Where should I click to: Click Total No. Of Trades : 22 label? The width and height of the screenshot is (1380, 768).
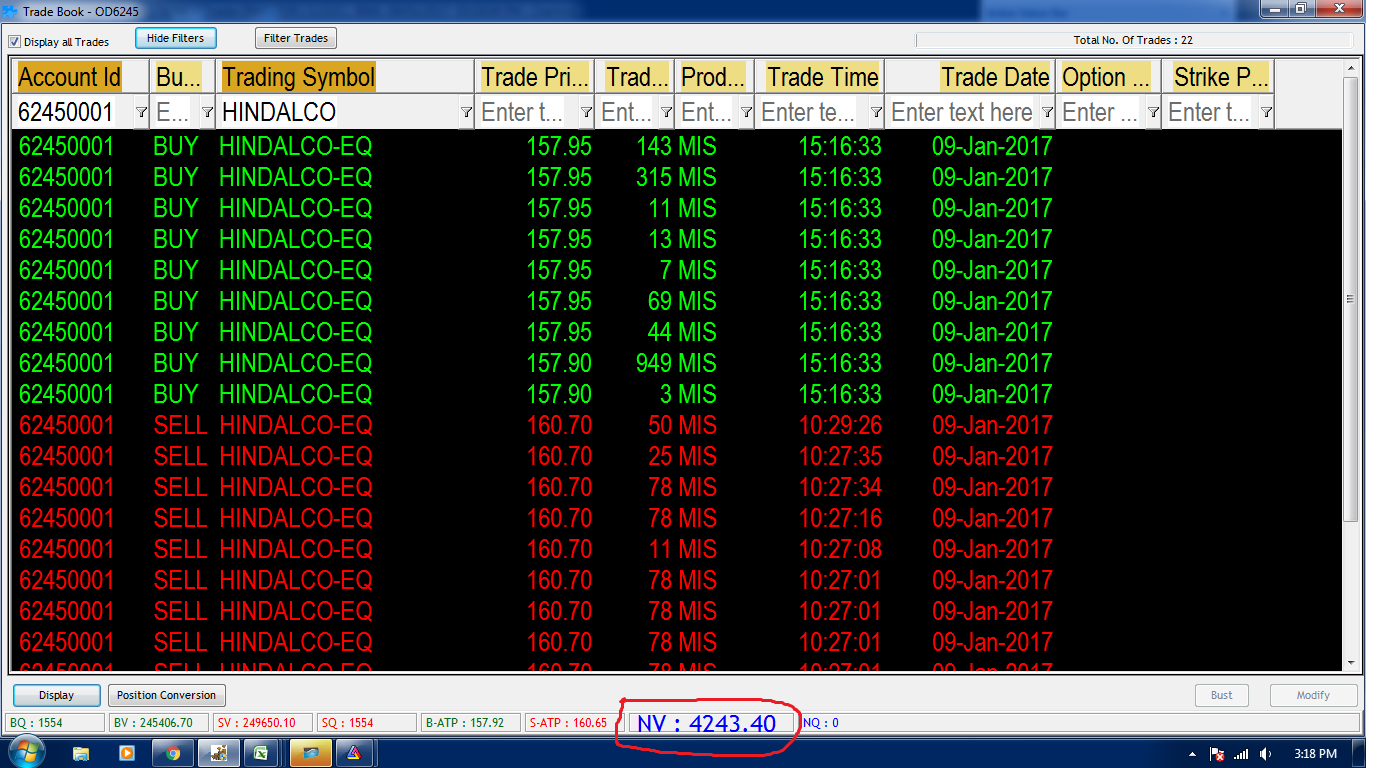[1133, 40]
